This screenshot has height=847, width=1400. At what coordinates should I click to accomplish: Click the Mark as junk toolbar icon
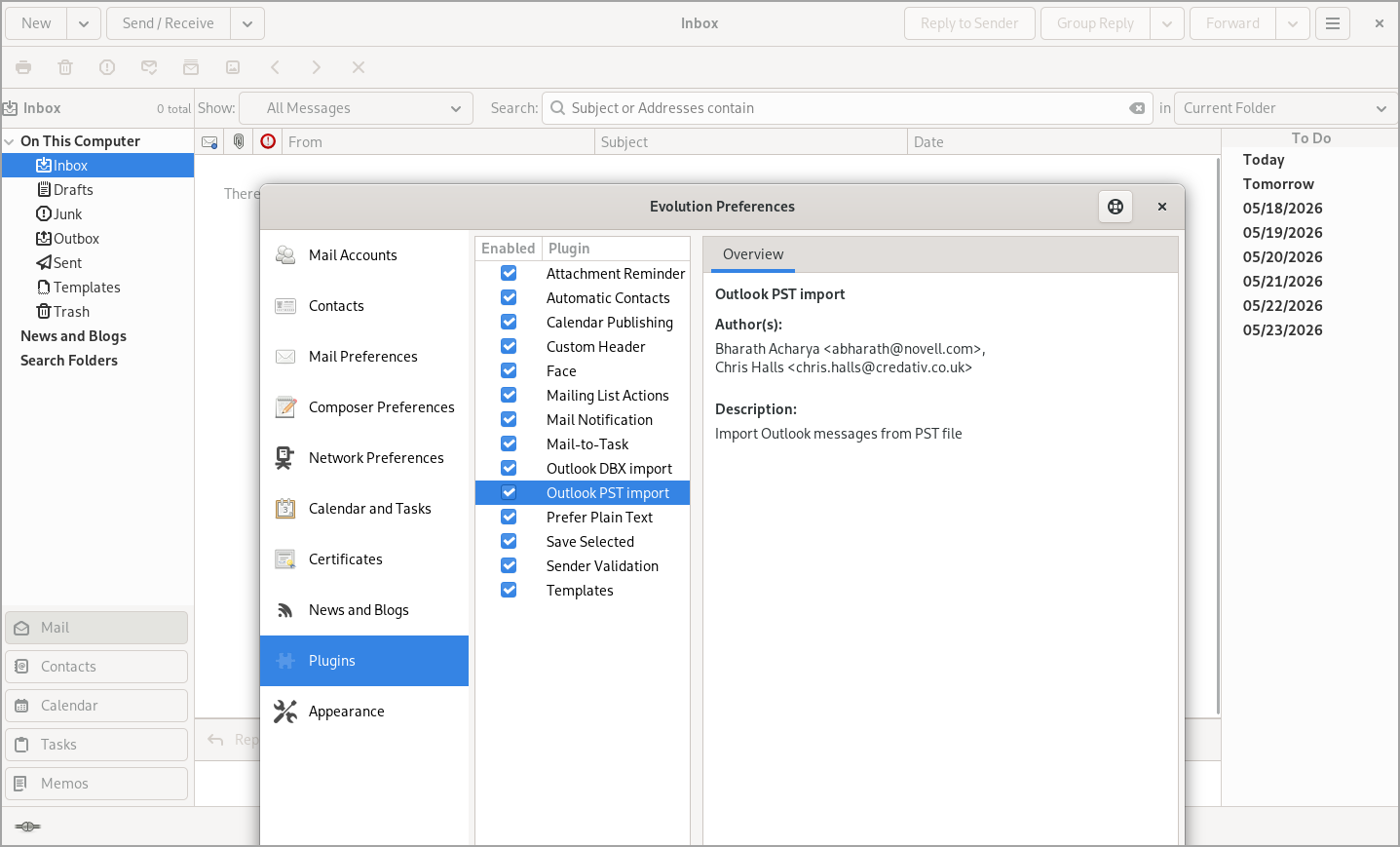(x=107, y=67)
